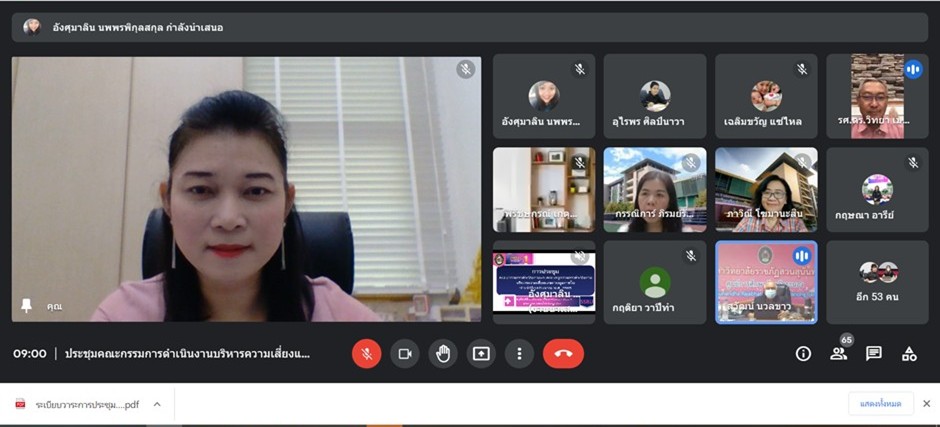
Task: Click the show all downloads button
Action: 880,403
